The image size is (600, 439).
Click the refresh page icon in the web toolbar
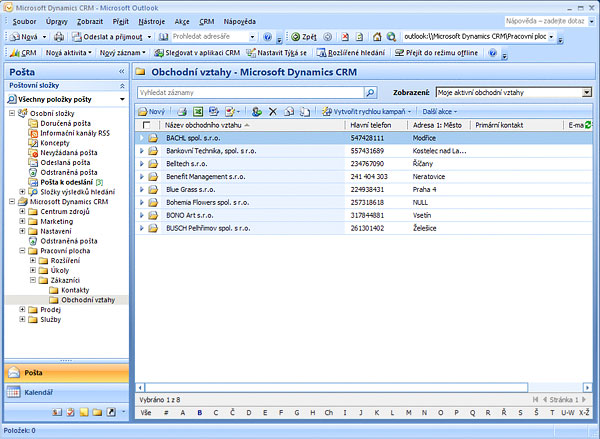pos(360,37)
